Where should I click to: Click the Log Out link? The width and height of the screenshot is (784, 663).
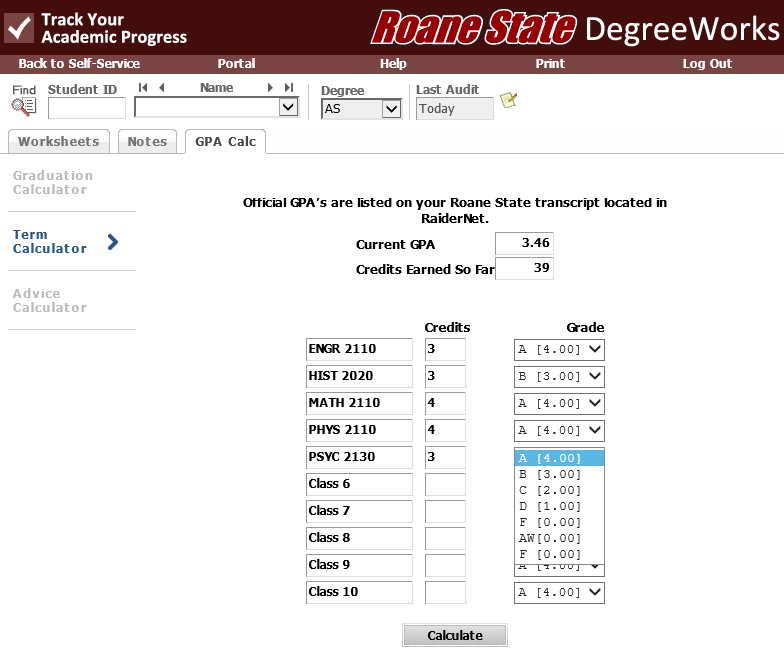click(707, 63)
